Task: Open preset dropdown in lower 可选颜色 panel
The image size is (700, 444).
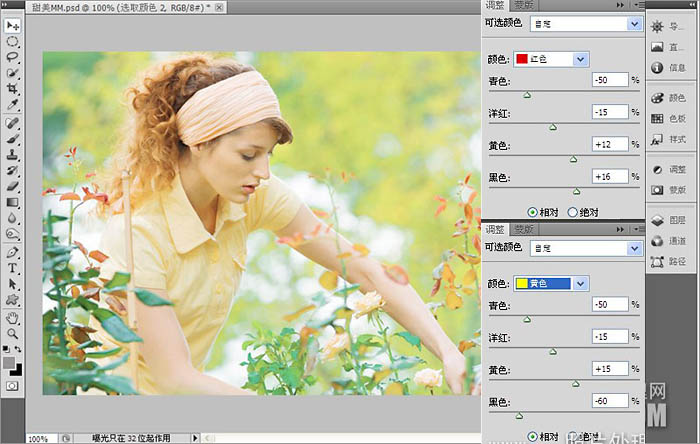Action: [634, 248]
